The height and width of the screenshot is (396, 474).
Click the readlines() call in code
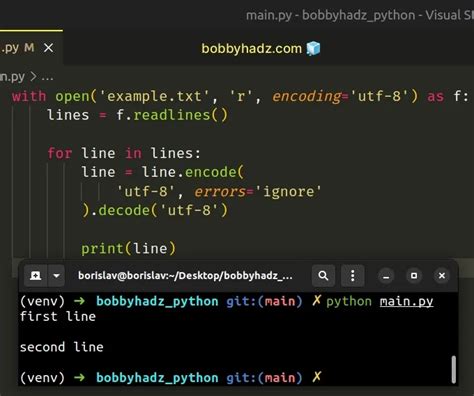[180, 115]
